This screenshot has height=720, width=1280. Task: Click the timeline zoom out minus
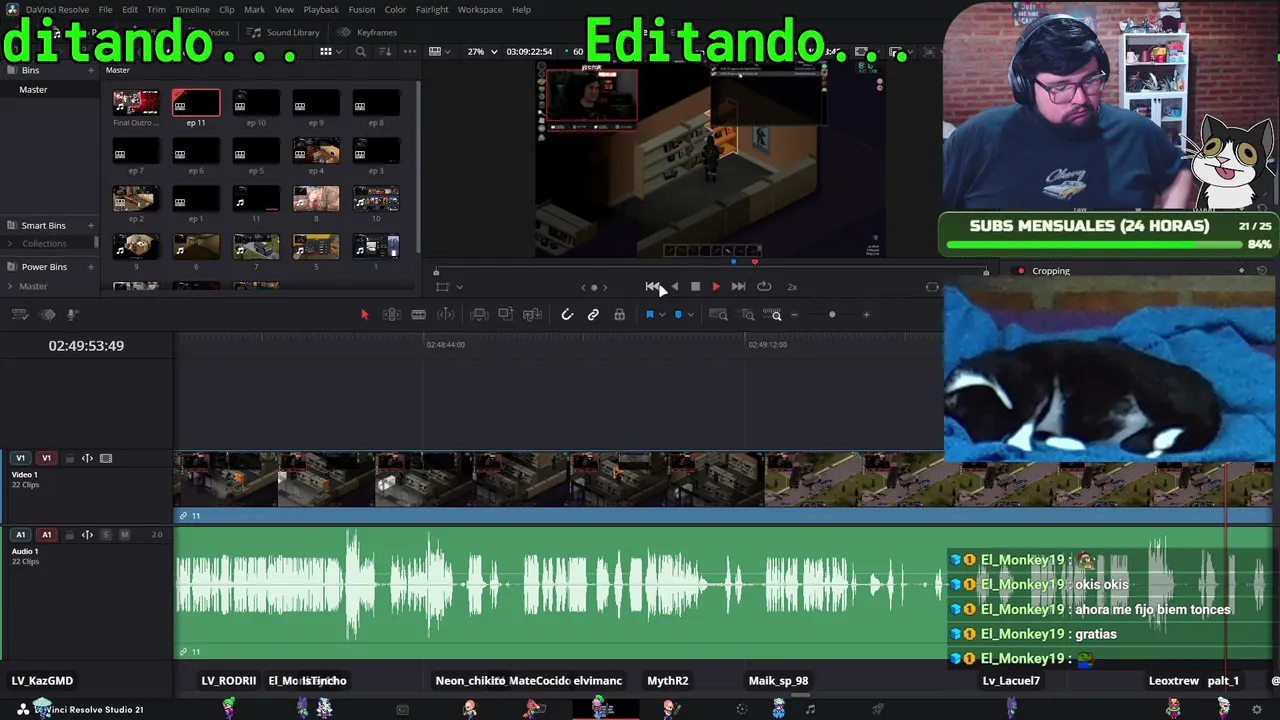(795, 315)
